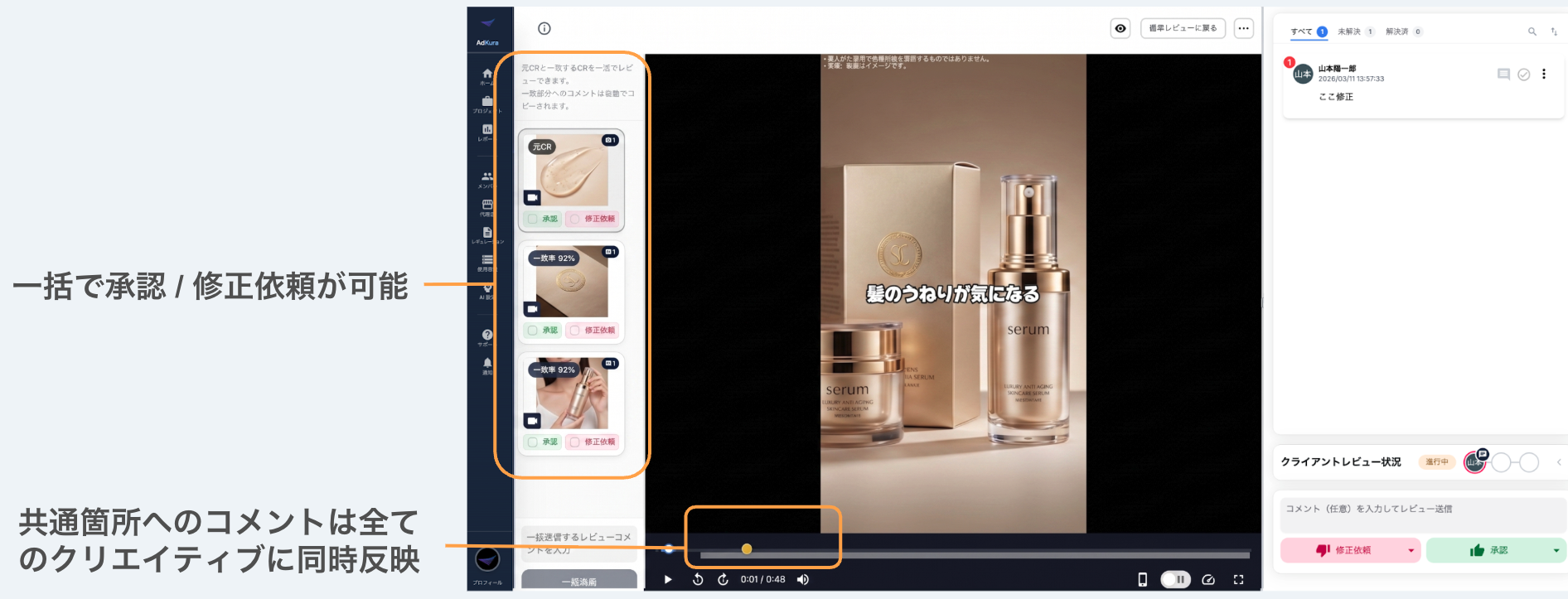Image resolution: width=1568 pixels, height=599 pixels.
Task: Mute the video volume speaker icon
Action: point(802,580)
